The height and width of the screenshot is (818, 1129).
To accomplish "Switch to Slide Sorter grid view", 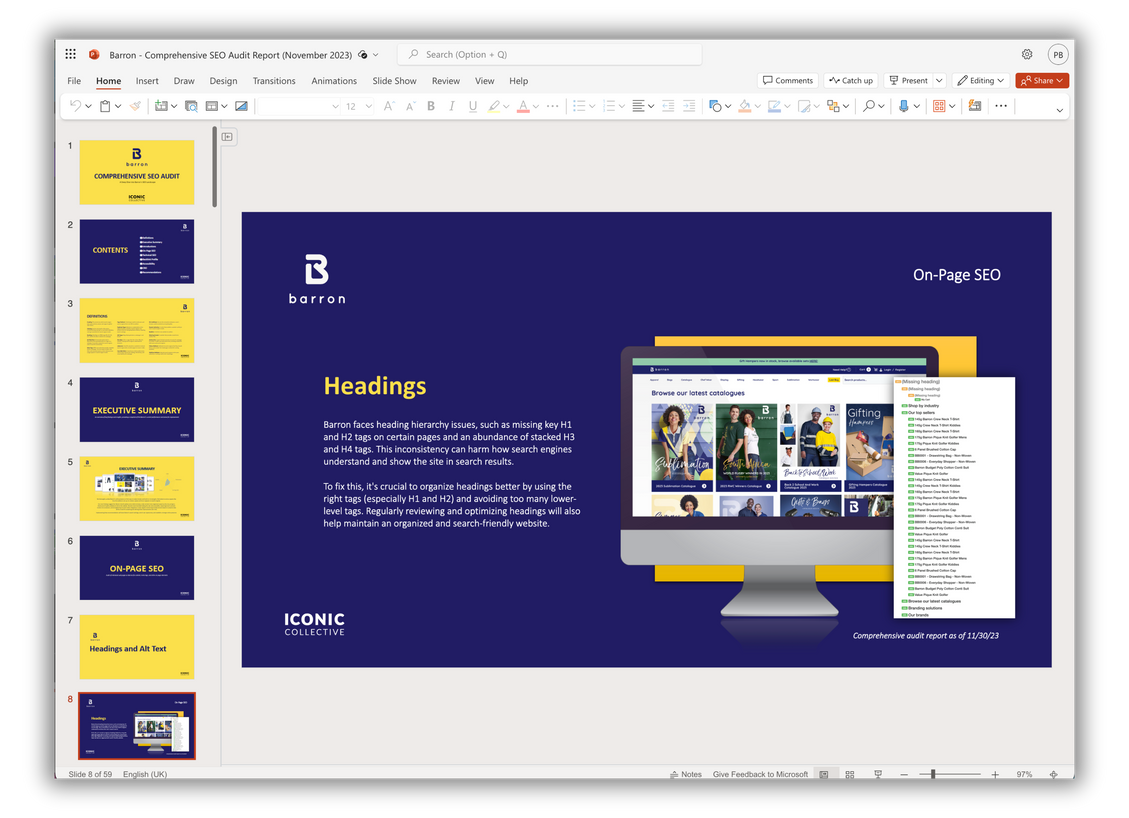I will click(x=850, y=774).
